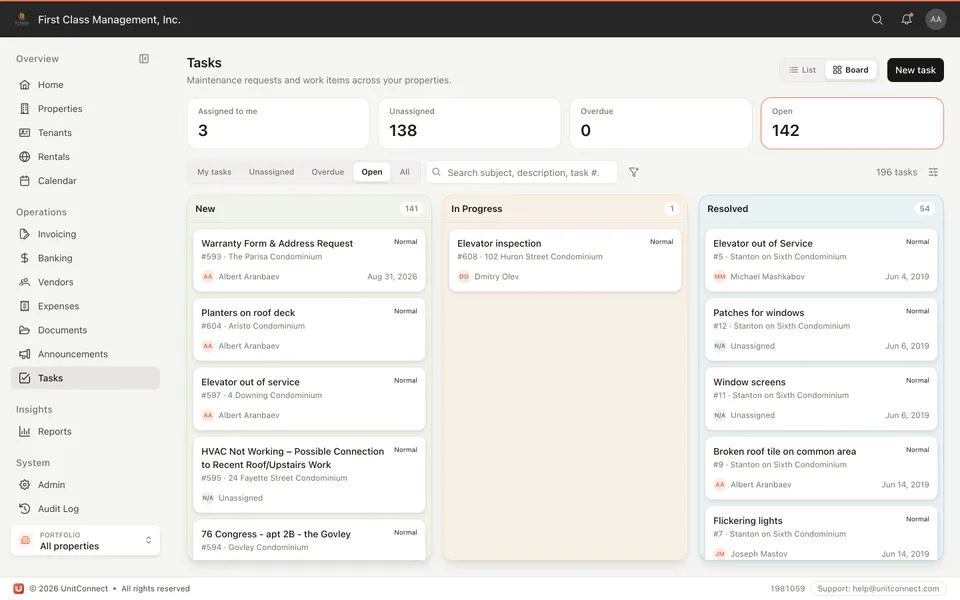Click First Class Management, Inc. title
This screenshot has width=960, height=600.
109,20
